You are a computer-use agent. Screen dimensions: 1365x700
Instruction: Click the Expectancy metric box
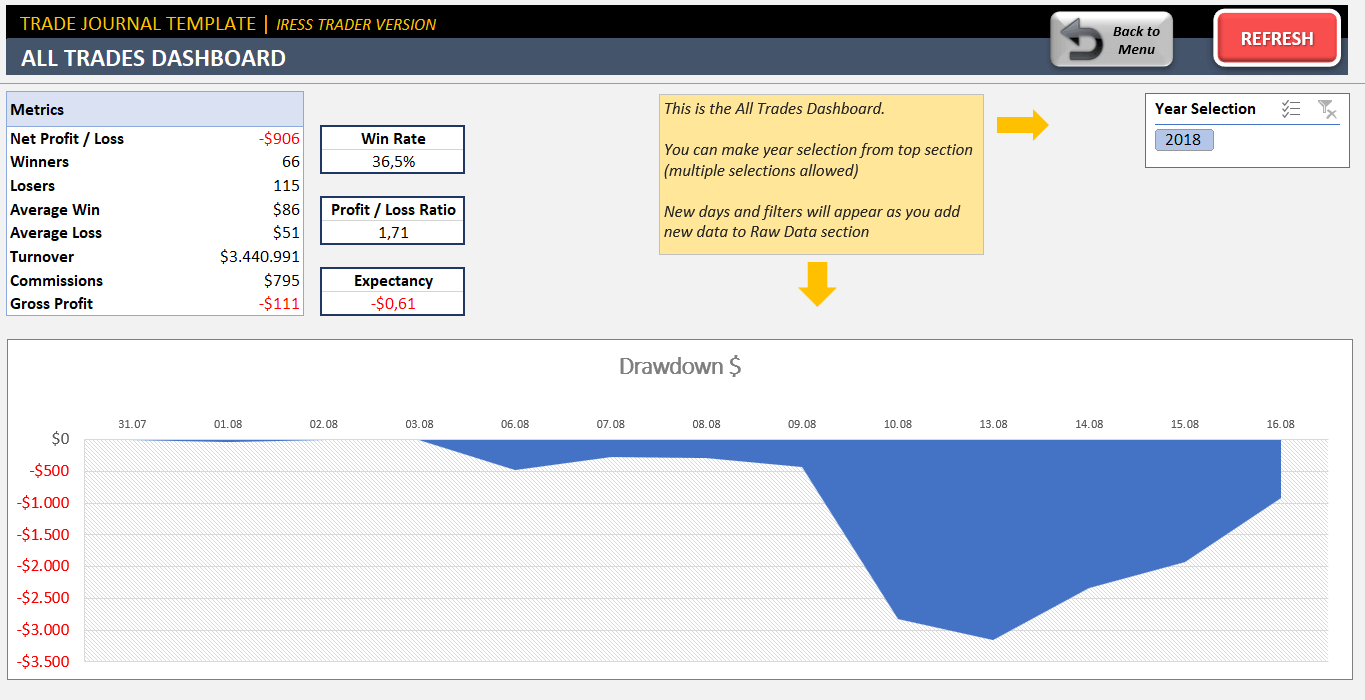point(392,291)
